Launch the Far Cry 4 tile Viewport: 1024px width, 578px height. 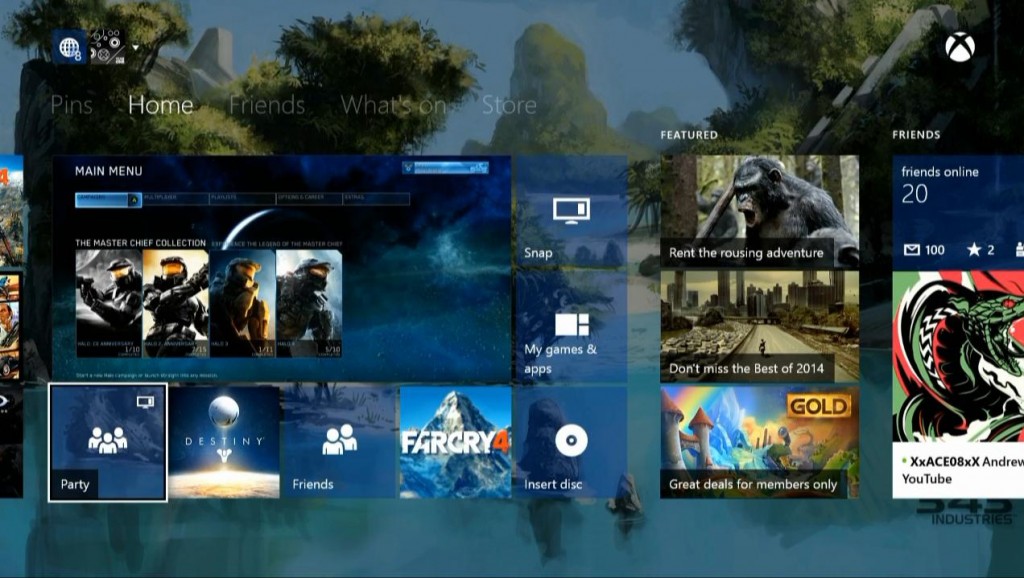coord(455,442)
